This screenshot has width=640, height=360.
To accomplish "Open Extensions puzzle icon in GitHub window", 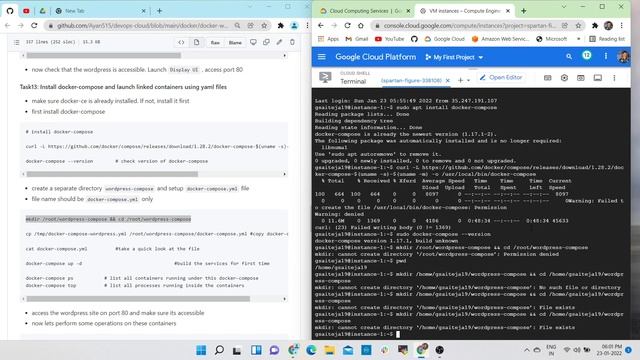I will (280, 25).
